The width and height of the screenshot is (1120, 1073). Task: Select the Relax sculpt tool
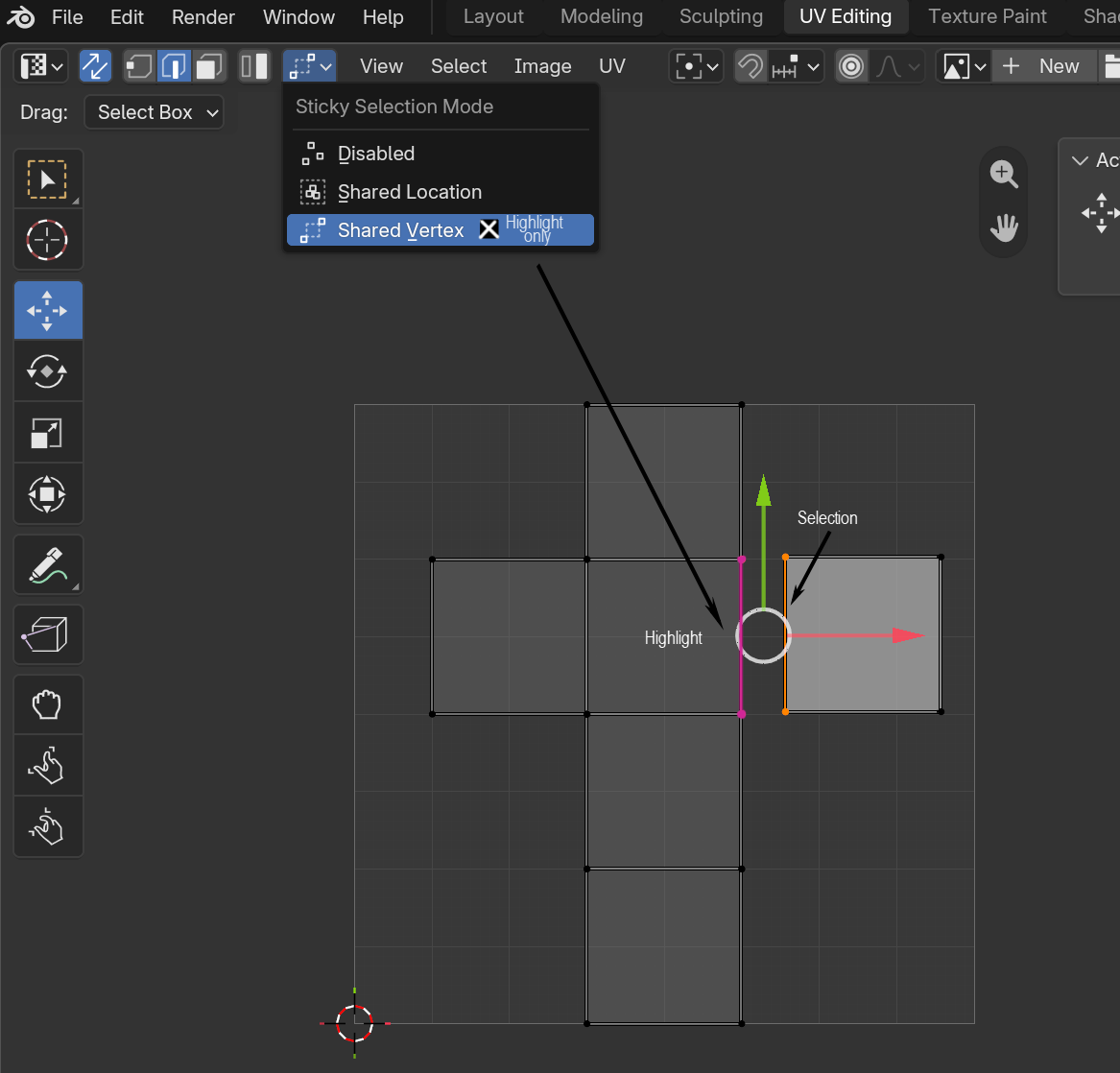coord(48,765)
